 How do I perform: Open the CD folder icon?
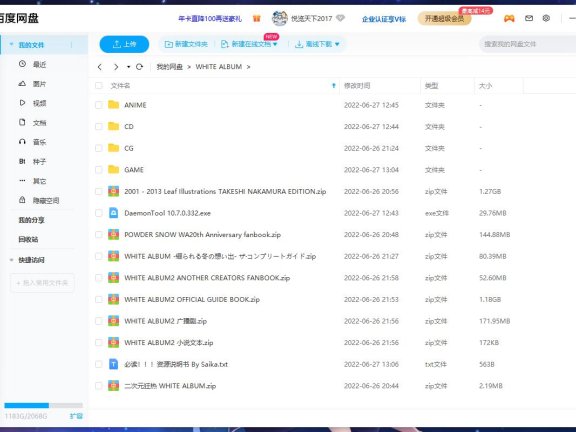tap(114, 126)
